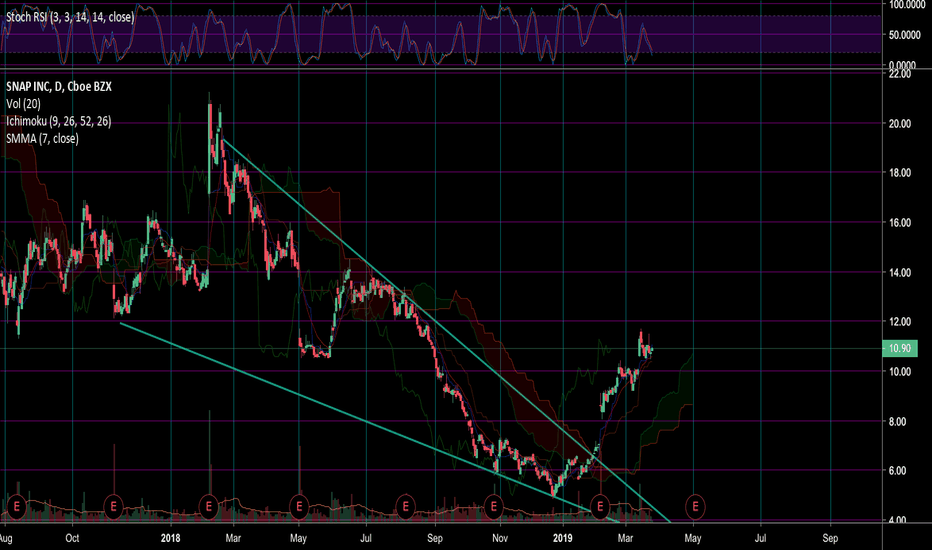Select the 2018 year label on time axis
This screenshot has height=550, width=932.
[171, 538]
